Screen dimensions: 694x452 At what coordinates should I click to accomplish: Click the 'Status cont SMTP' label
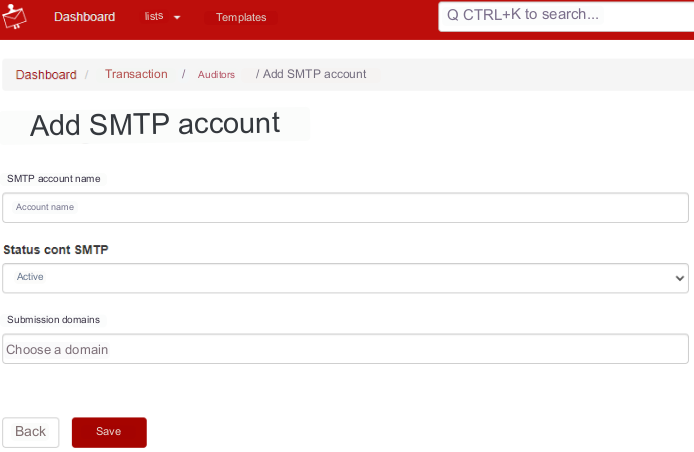click(56, 250)
